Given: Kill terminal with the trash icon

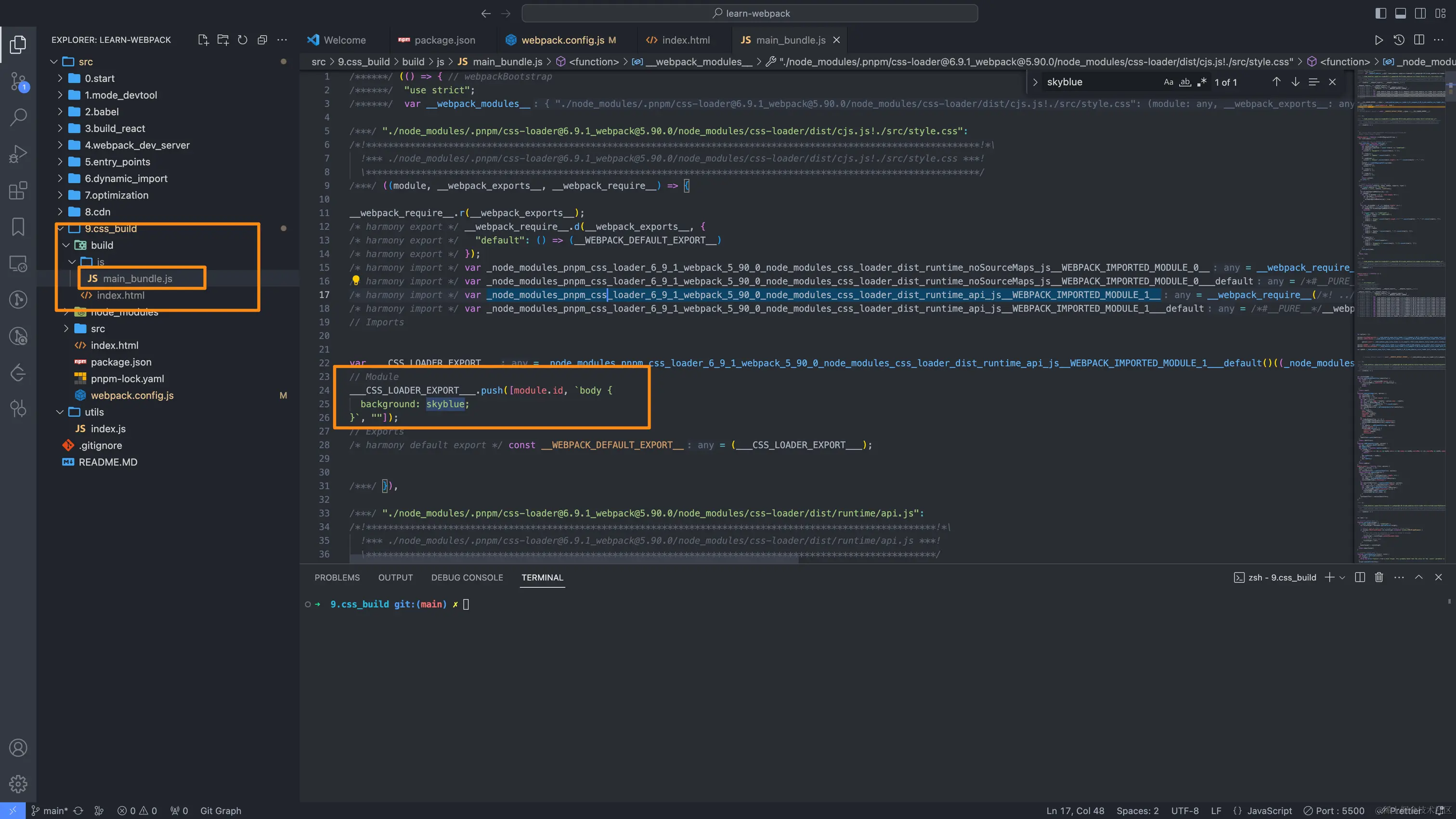Looking at the screenshot, I should [1379, 577].
